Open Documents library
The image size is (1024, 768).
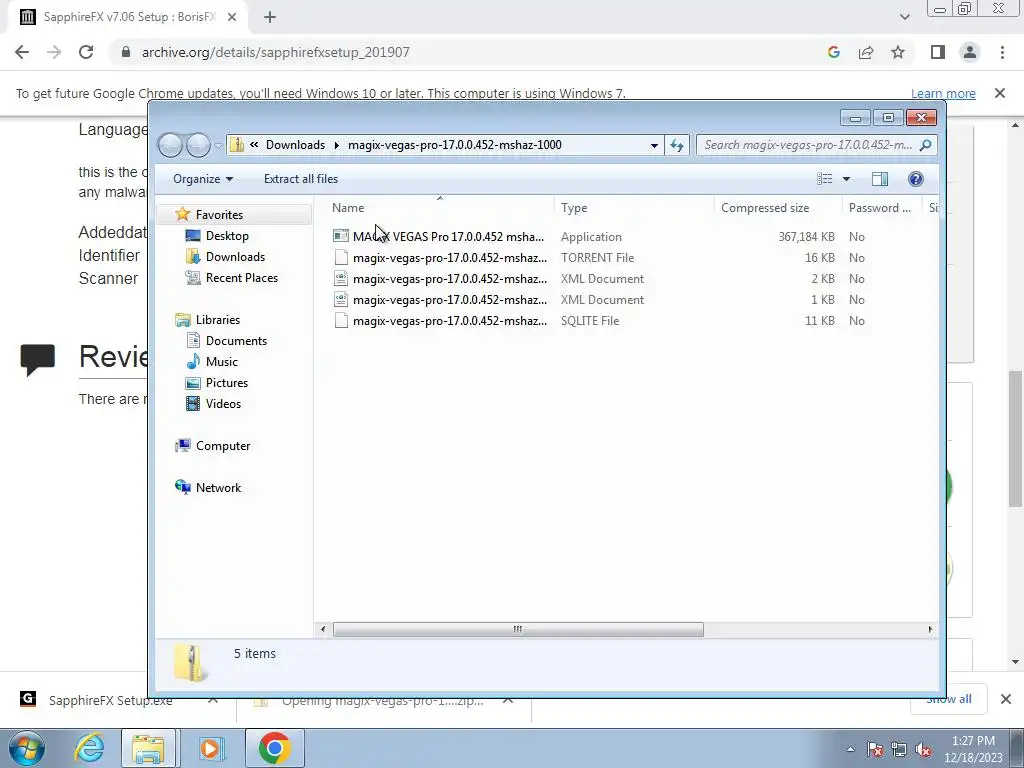click(236, 340)
